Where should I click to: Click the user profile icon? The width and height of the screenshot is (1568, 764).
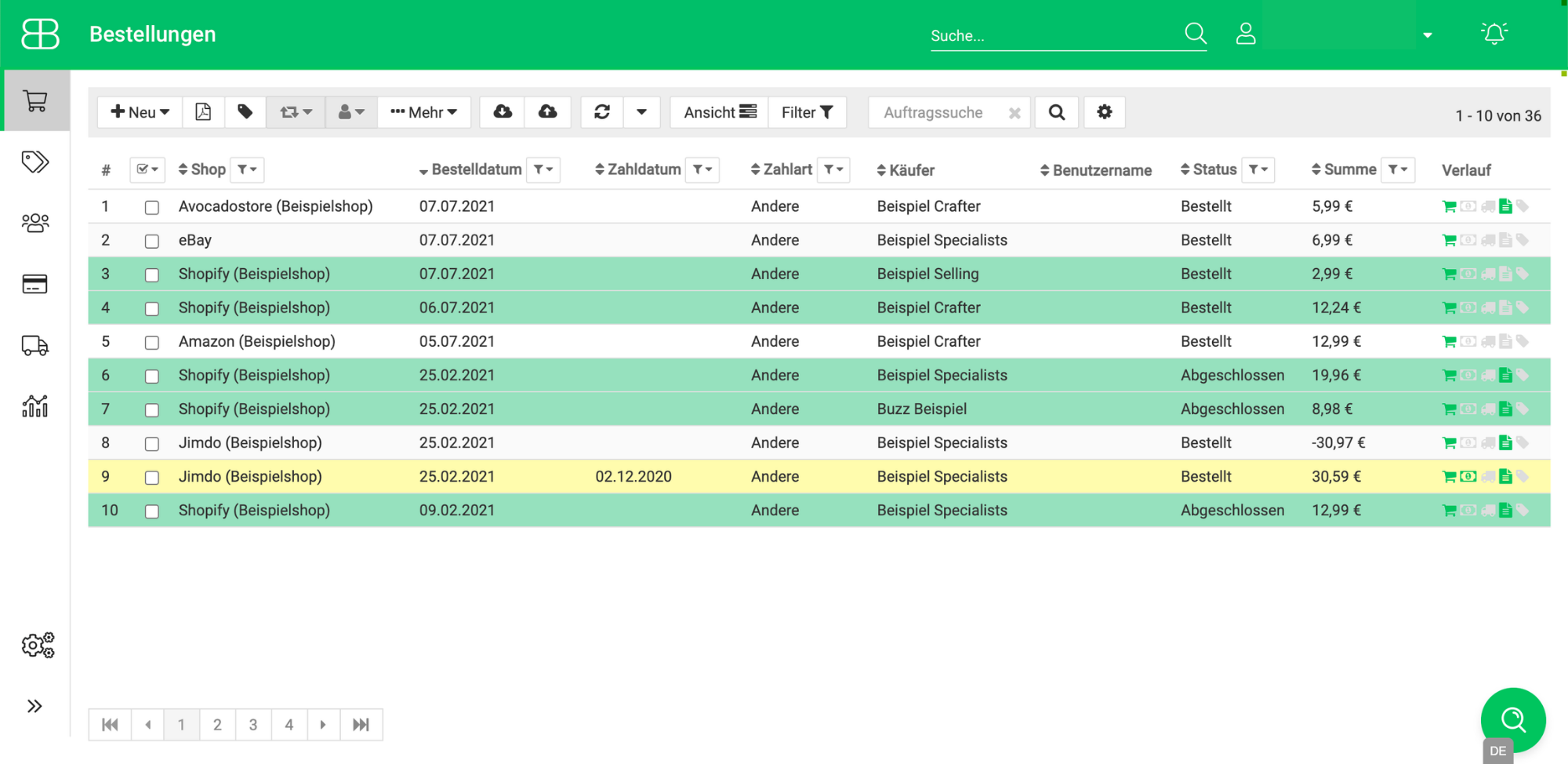point(1246,34)
